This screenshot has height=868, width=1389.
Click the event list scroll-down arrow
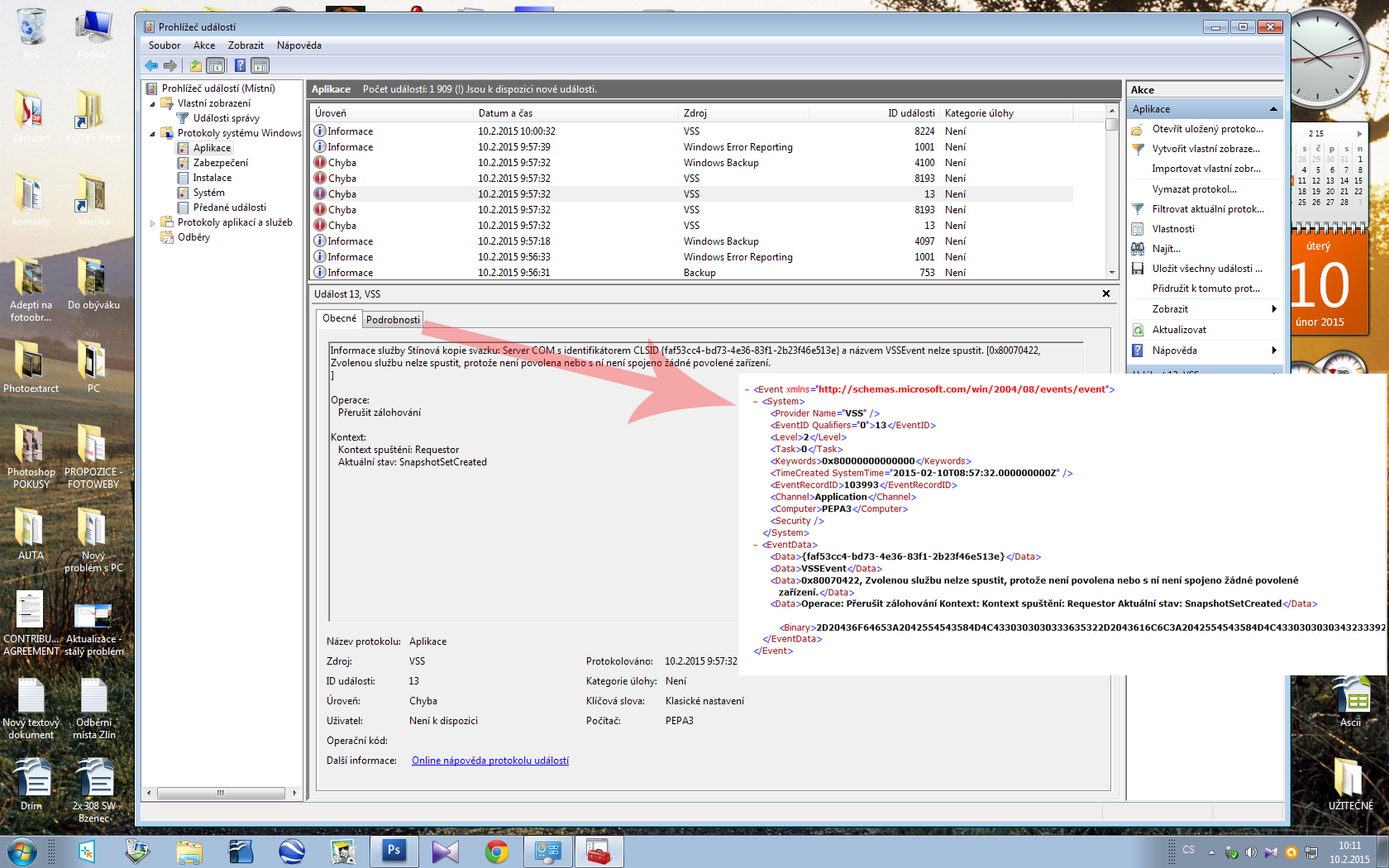coord(1112,272)
